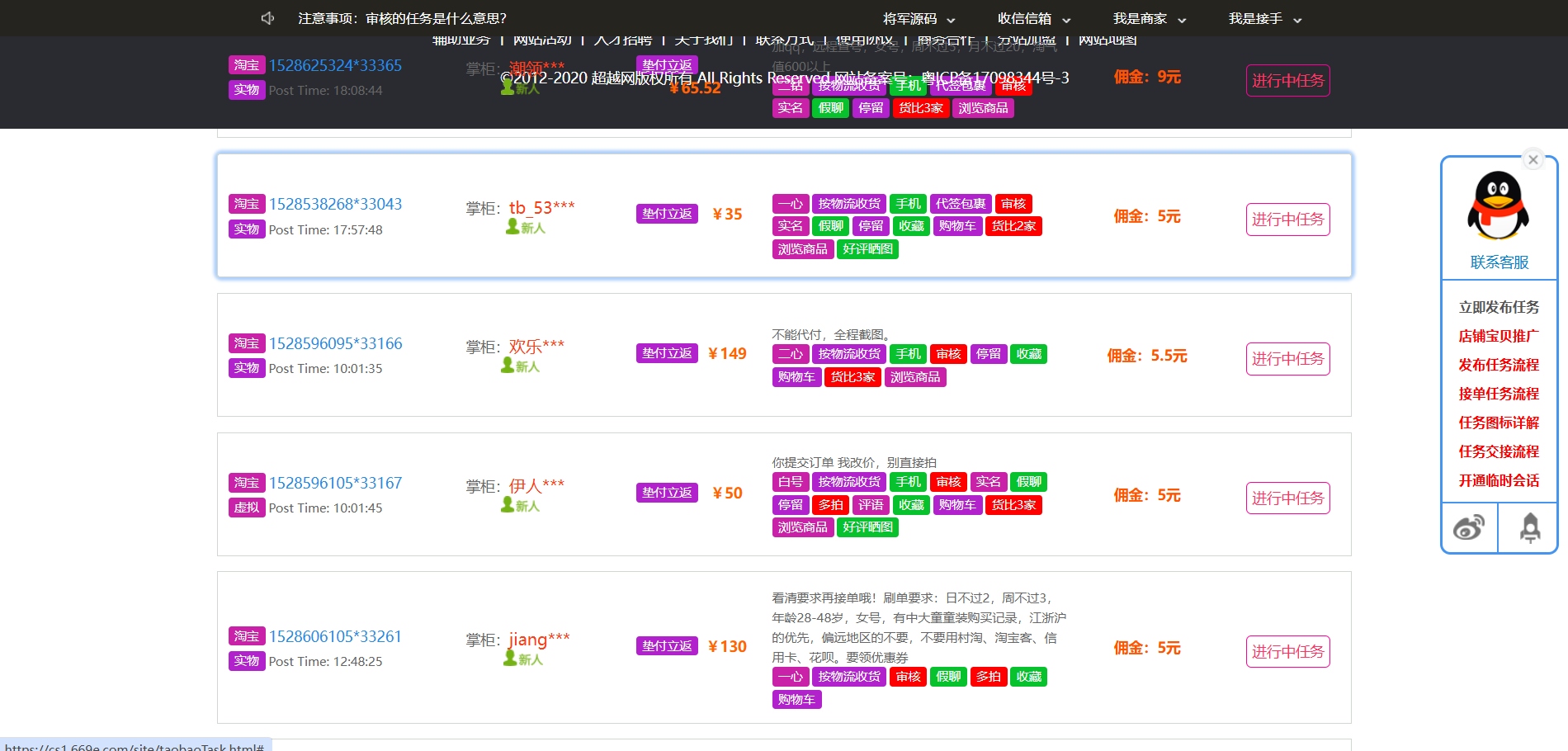1568x751 pixels.
Task: Click Post Time: 17:57:48 text
Action: (325, 230)
